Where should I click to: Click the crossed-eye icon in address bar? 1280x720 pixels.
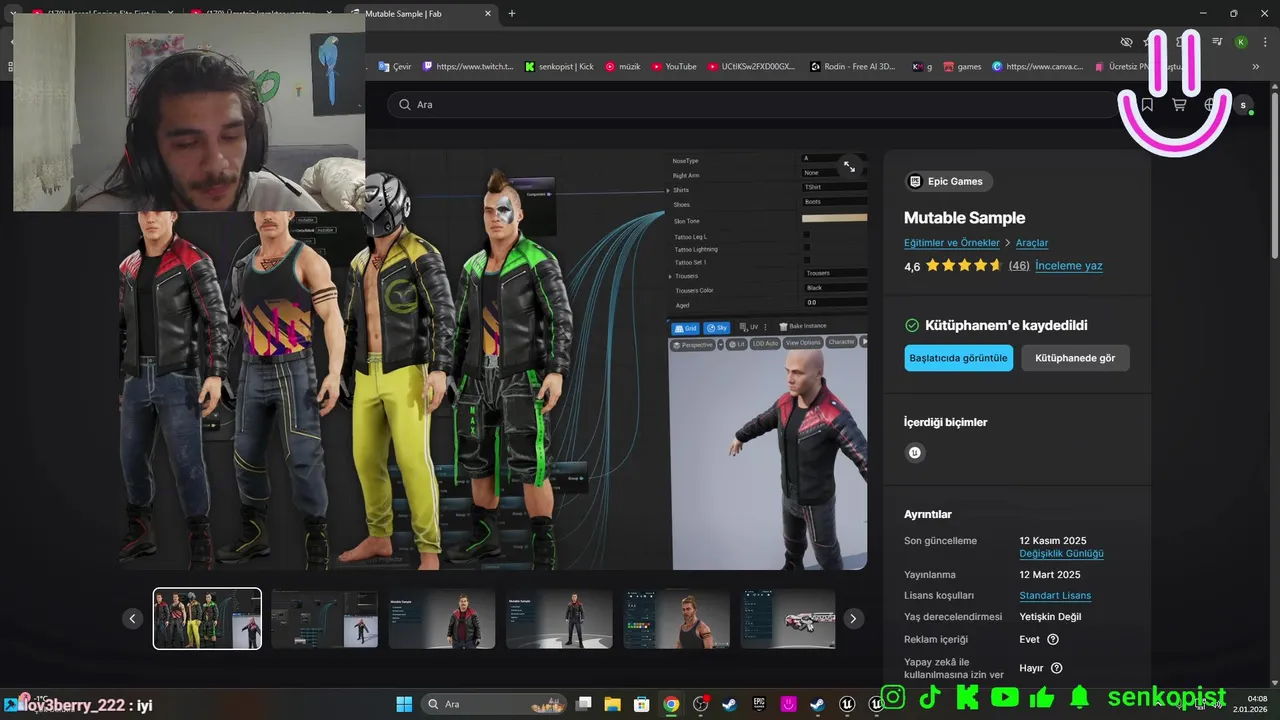(1127, 42)
